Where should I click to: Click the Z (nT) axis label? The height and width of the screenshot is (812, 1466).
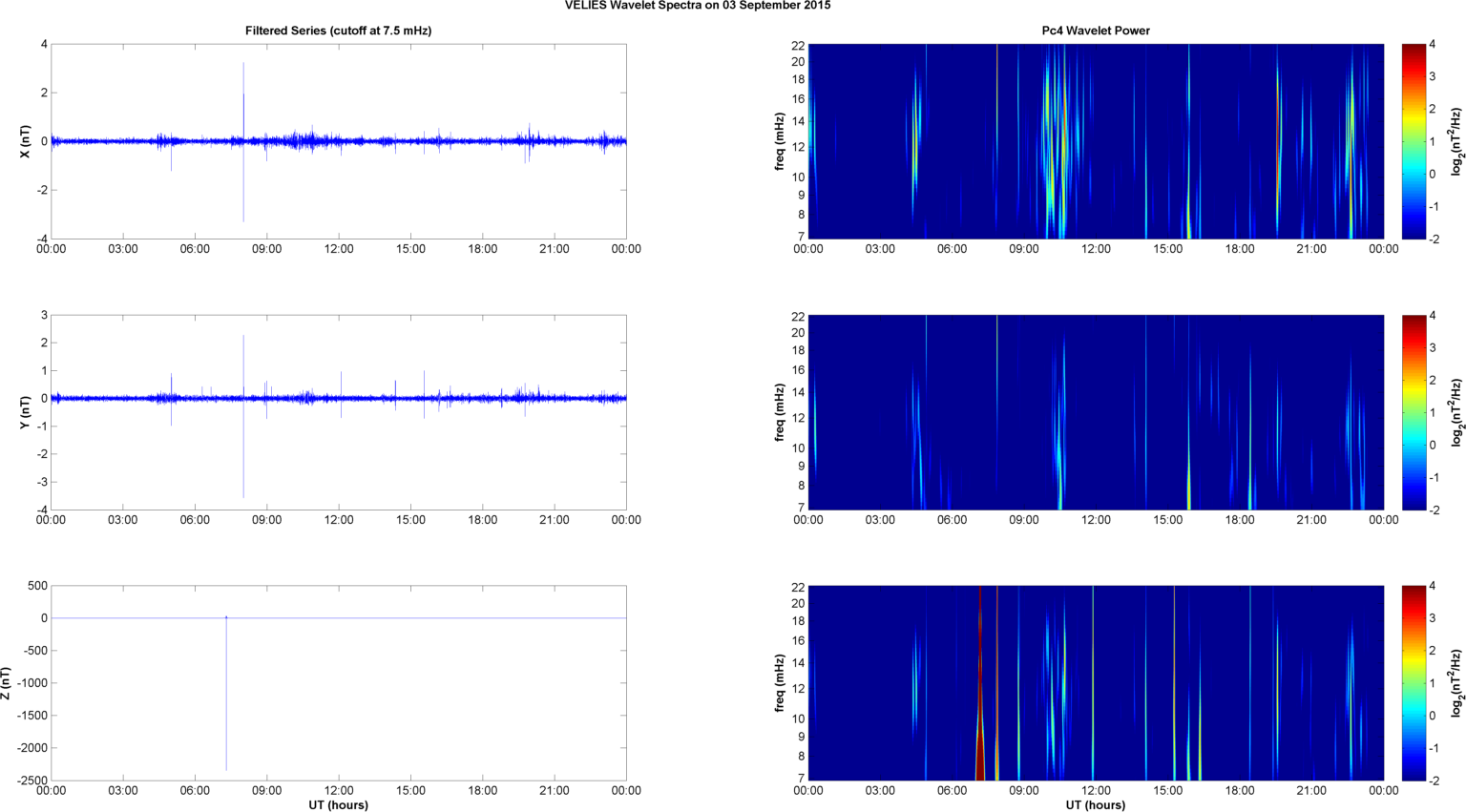(x=7, y=683)
